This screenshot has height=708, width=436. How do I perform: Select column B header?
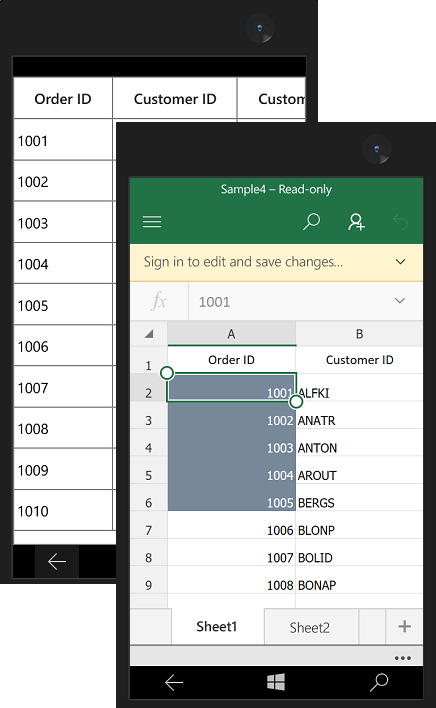[x=359, y=334]
